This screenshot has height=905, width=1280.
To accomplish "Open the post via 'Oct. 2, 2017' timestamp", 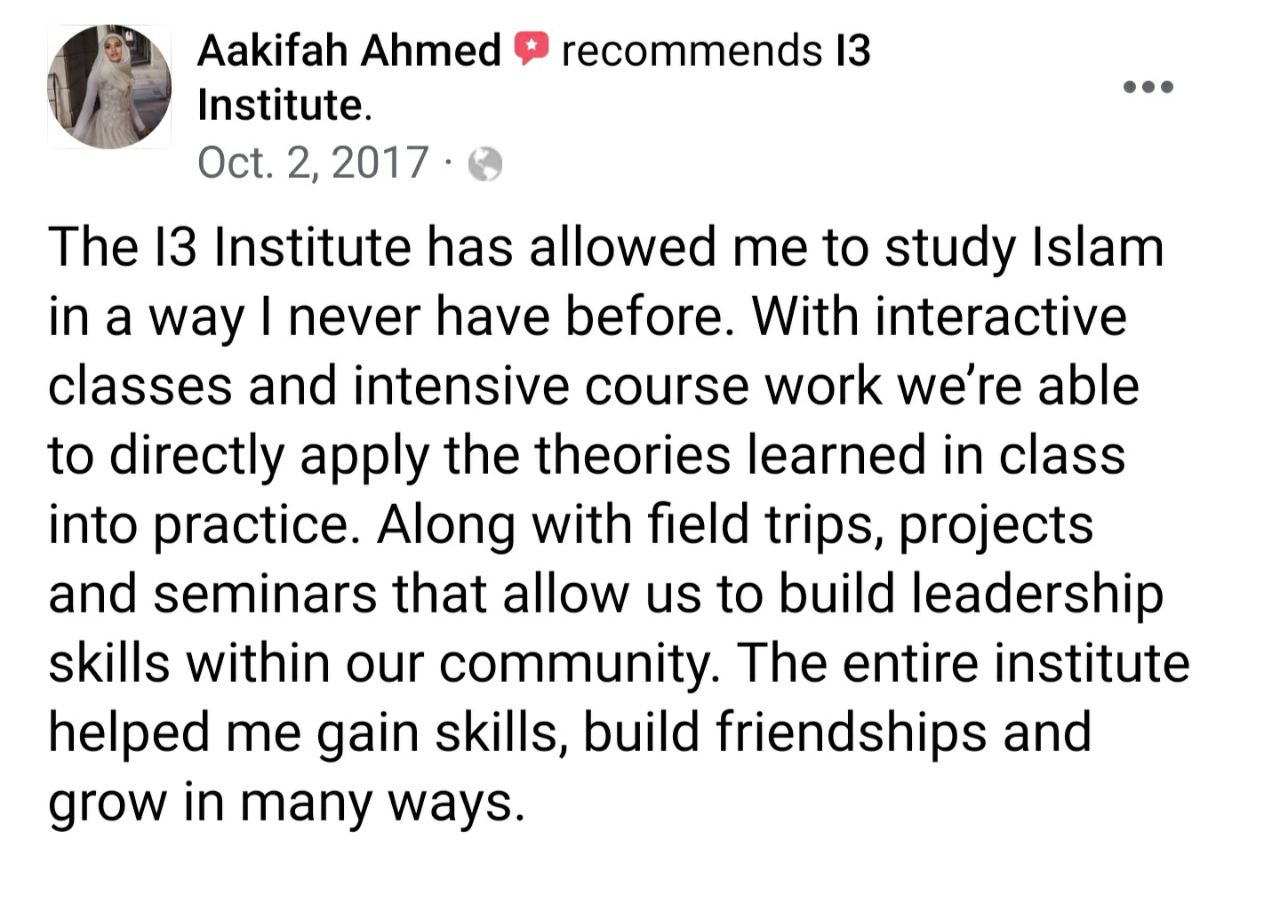I will (314, 163).
